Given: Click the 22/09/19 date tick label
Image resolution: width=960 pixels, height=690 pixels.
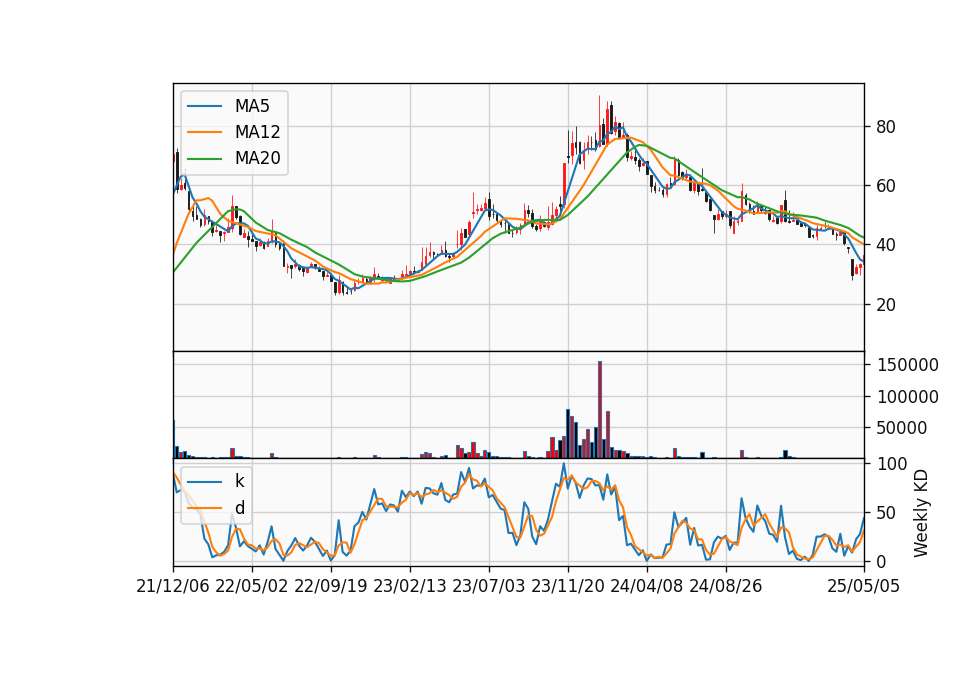Looking at the screenshot, I should tap(331, 586).
